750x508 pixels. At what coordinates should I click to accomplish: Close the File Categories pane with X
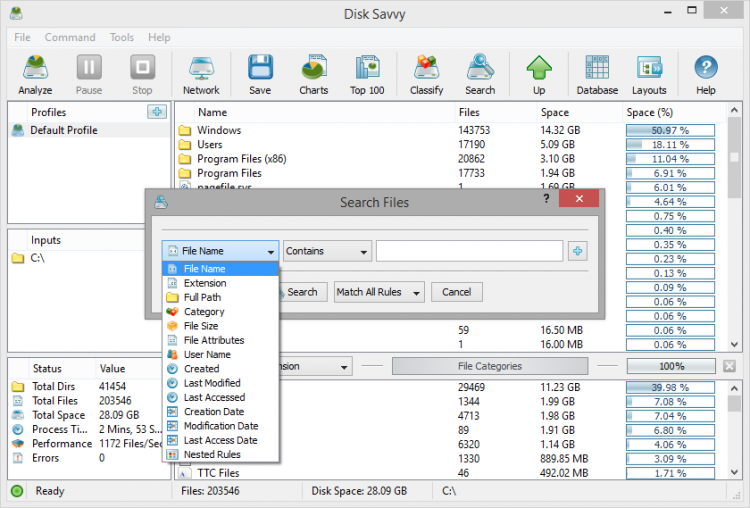tap(729, 366)
